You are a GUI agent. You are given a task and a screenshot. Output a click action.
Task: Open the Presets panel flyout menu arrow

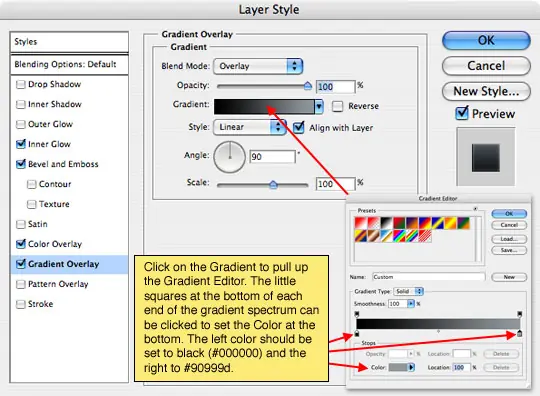pos(475,209)
